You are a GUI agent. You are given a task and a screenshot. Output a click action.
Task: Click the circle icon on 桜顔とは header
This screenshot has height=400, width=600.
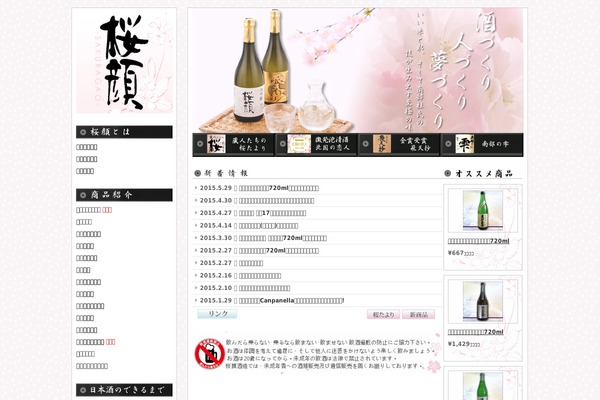pos(83,132)
